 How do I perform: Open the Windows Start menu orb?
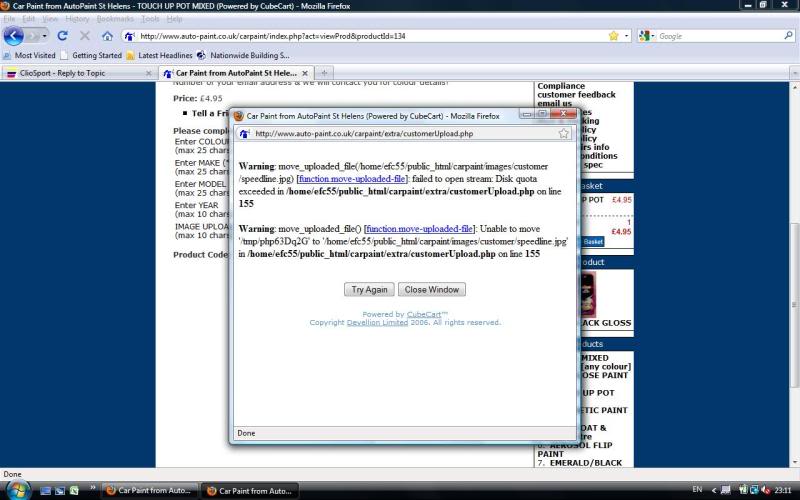click(x=16, y=490)
